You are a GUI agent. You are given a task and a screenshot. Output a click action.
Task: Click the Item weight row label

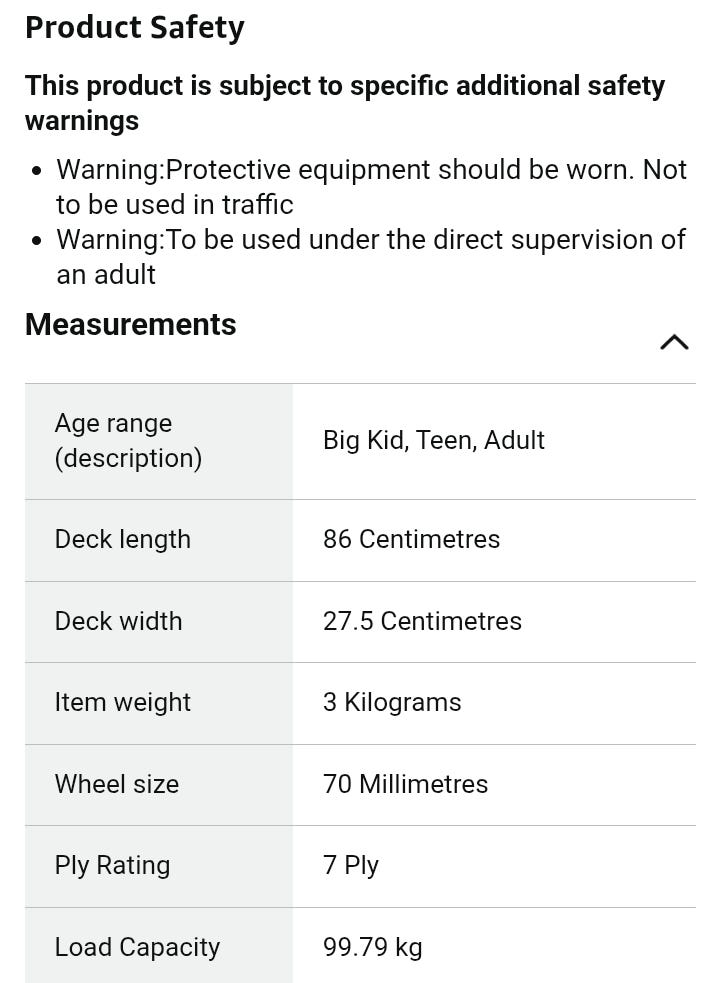pyautogui.click(x=122, y=703)
